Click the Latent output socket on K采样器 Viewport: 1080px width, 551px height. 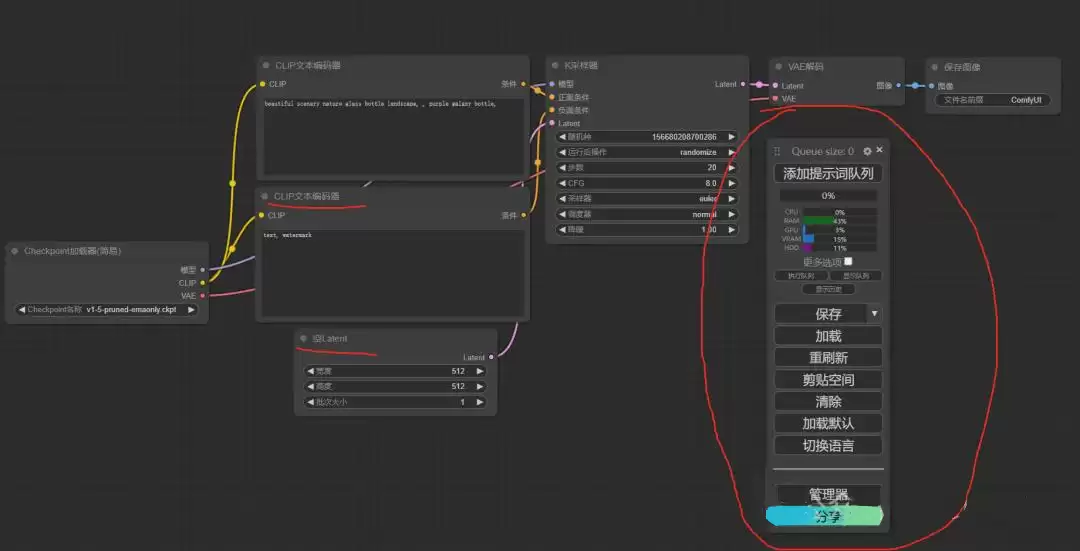click(x=742, y=84)
